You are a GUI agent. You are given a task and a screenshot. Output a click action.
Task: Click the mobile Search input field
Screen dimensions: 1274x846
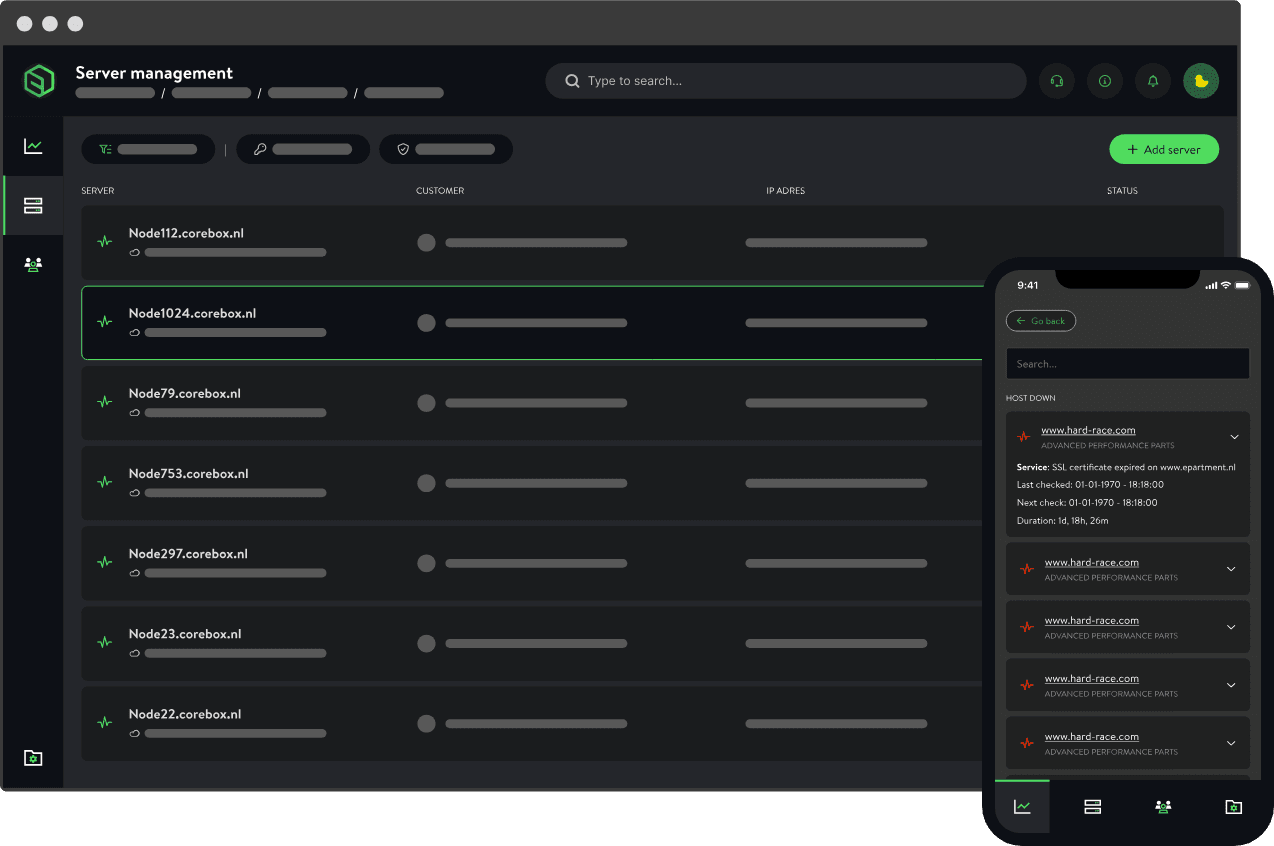coord(1127,363)
